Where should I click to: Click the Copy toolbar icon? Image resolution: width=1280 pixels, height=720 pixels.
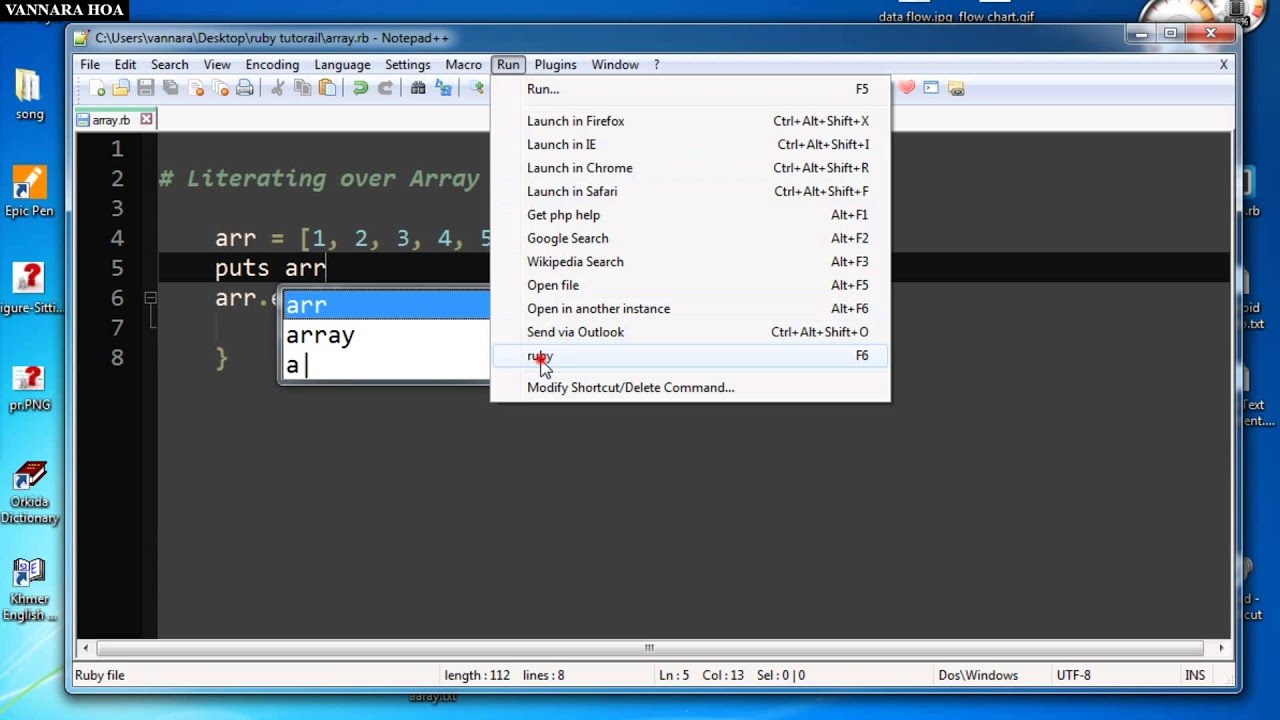click(x=303, y=89)
